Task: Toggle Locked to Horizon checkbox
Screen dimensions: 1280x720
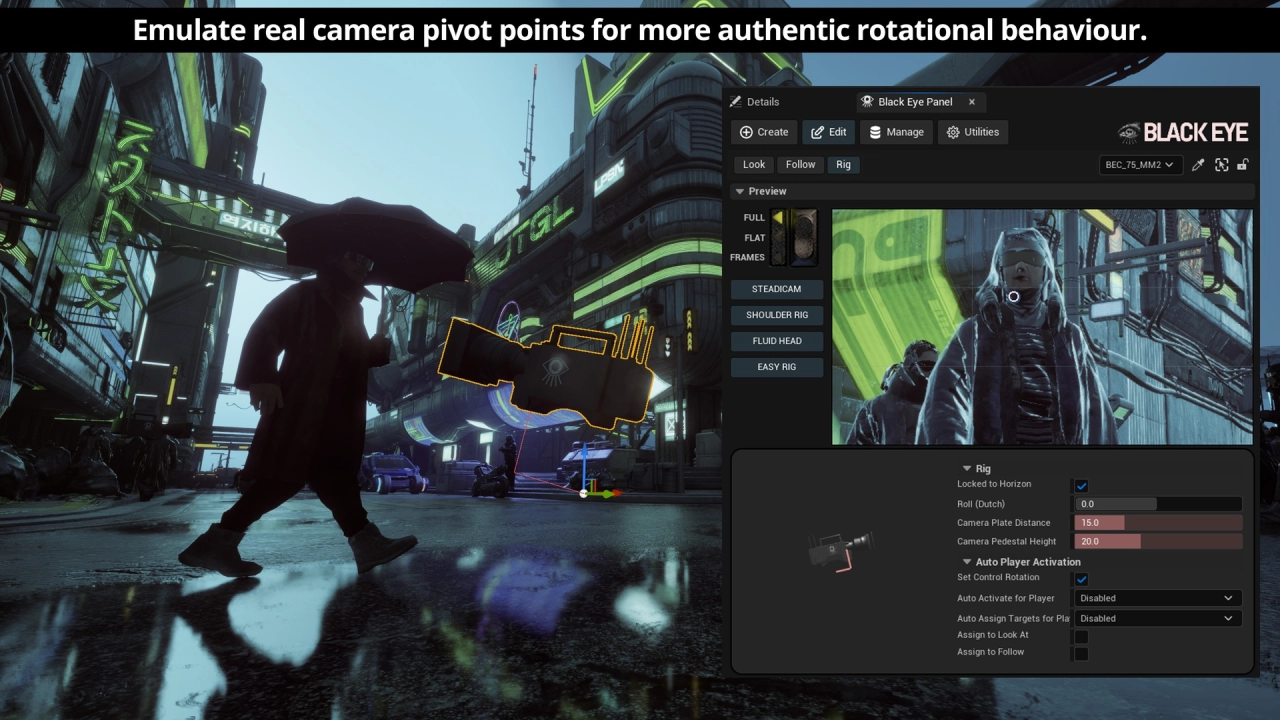Action: pos(1081,485)
